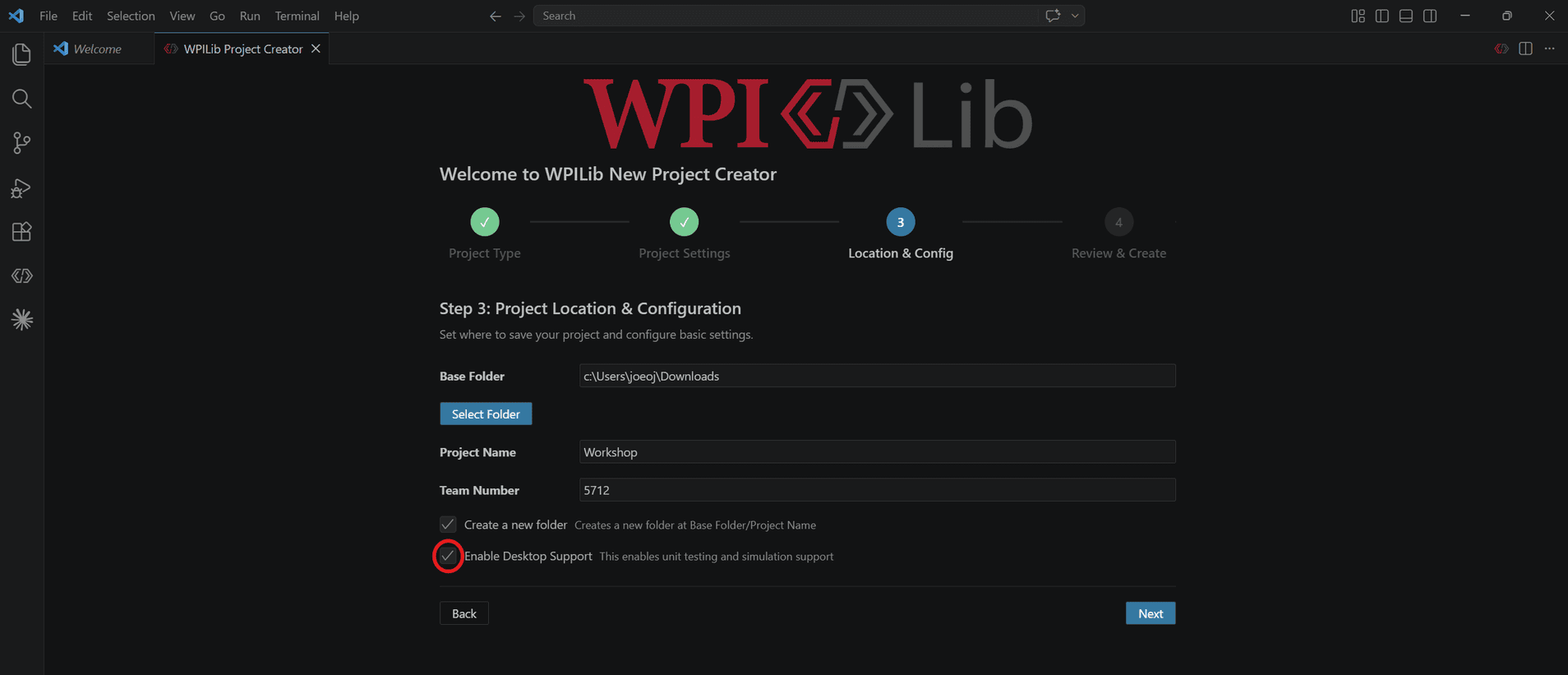Click the Select Folder button
The image size is (1568, 675).
pyautogui.click(x=486, y=414)
